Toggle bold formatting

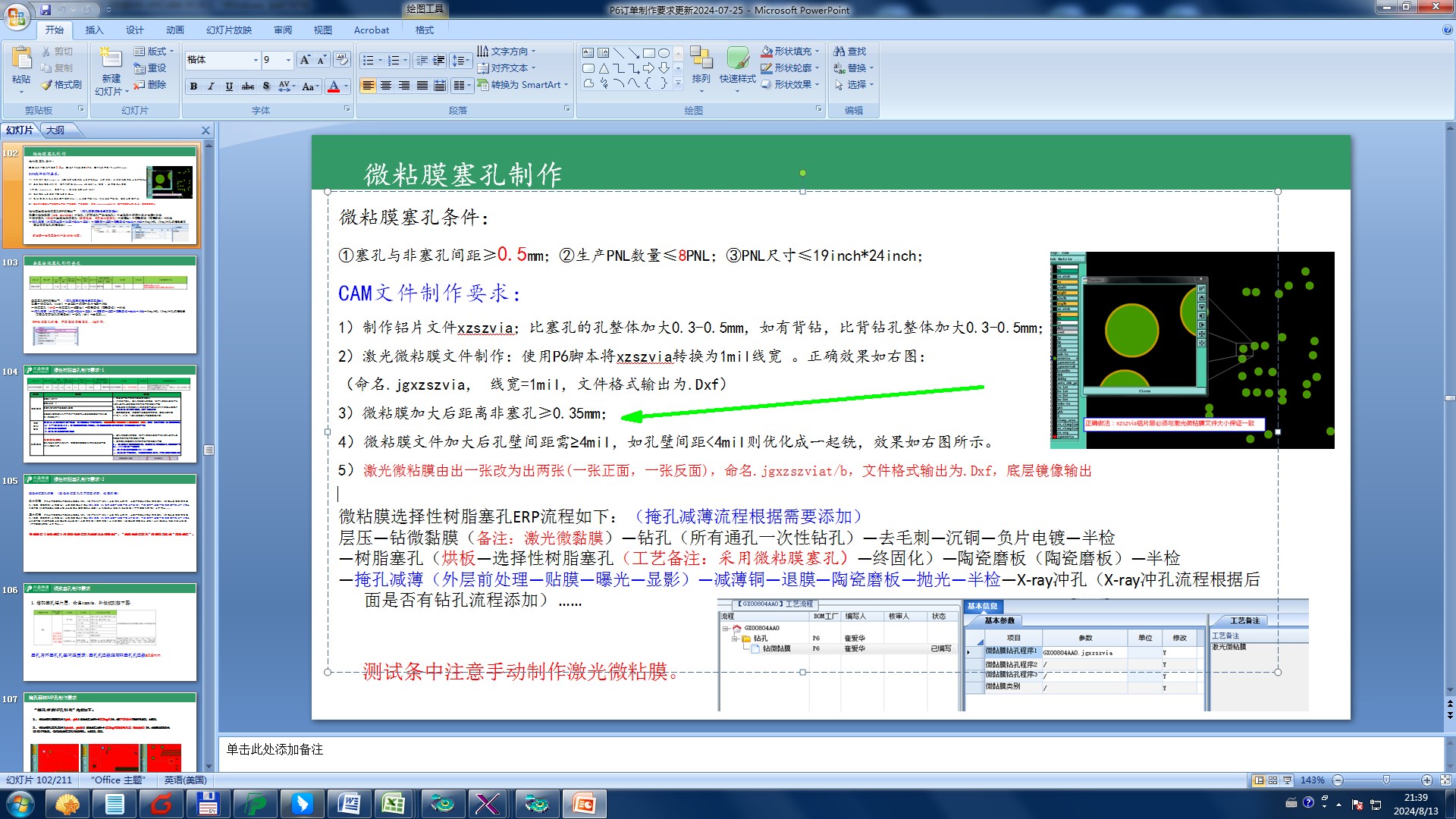click(x=193, y=86)
